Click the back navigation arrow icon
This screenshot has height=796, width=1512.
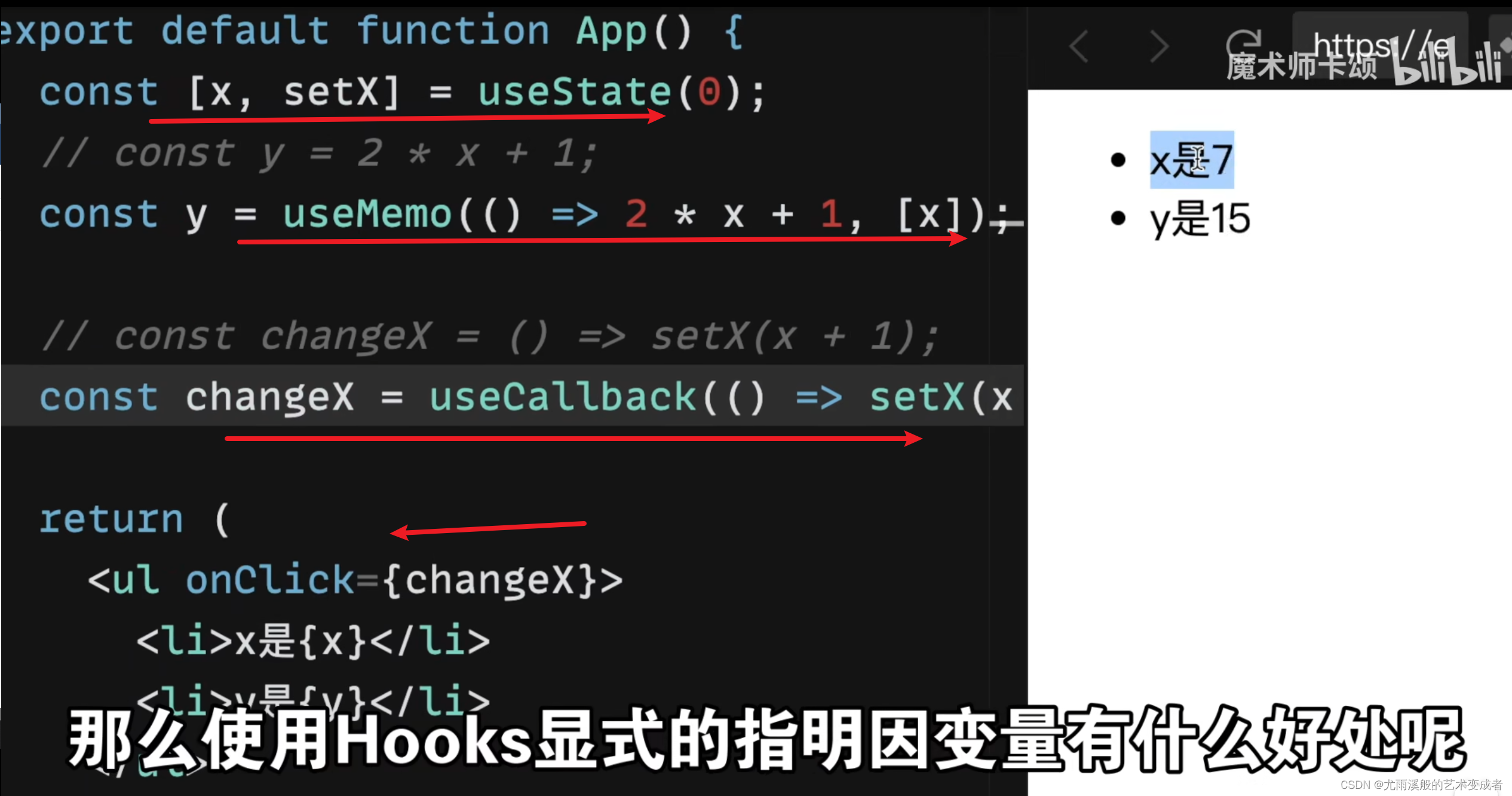(1080, 45)
